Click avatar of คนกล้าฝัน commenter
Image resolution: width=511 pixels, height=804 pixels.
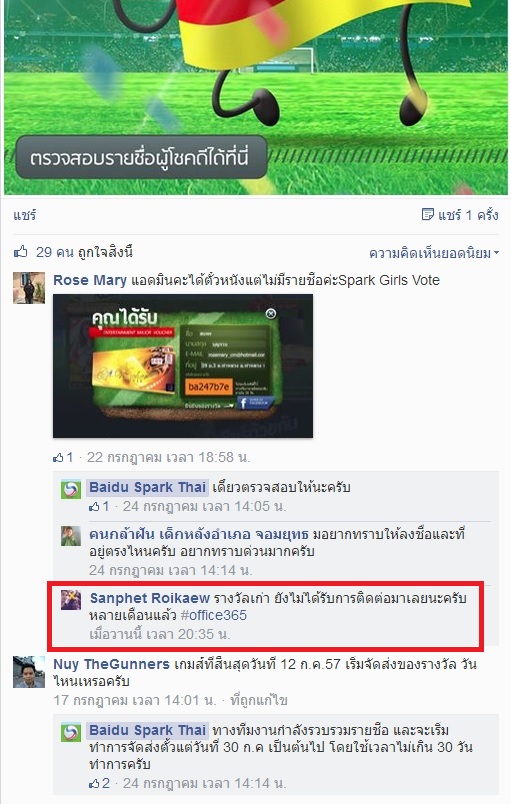(x=71, y=536)
